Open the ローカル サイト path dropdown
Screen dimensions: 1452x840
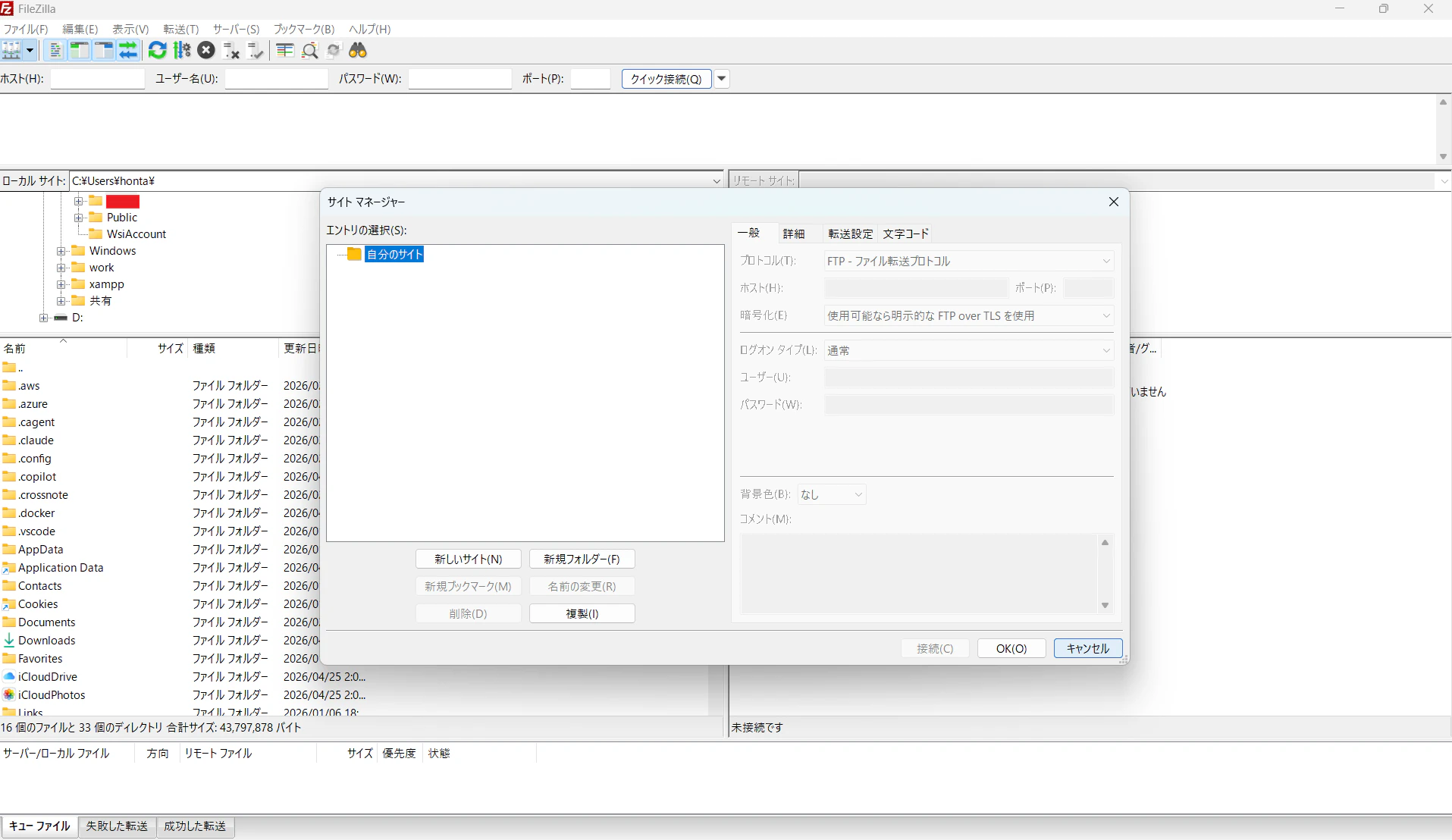(717, 181)
